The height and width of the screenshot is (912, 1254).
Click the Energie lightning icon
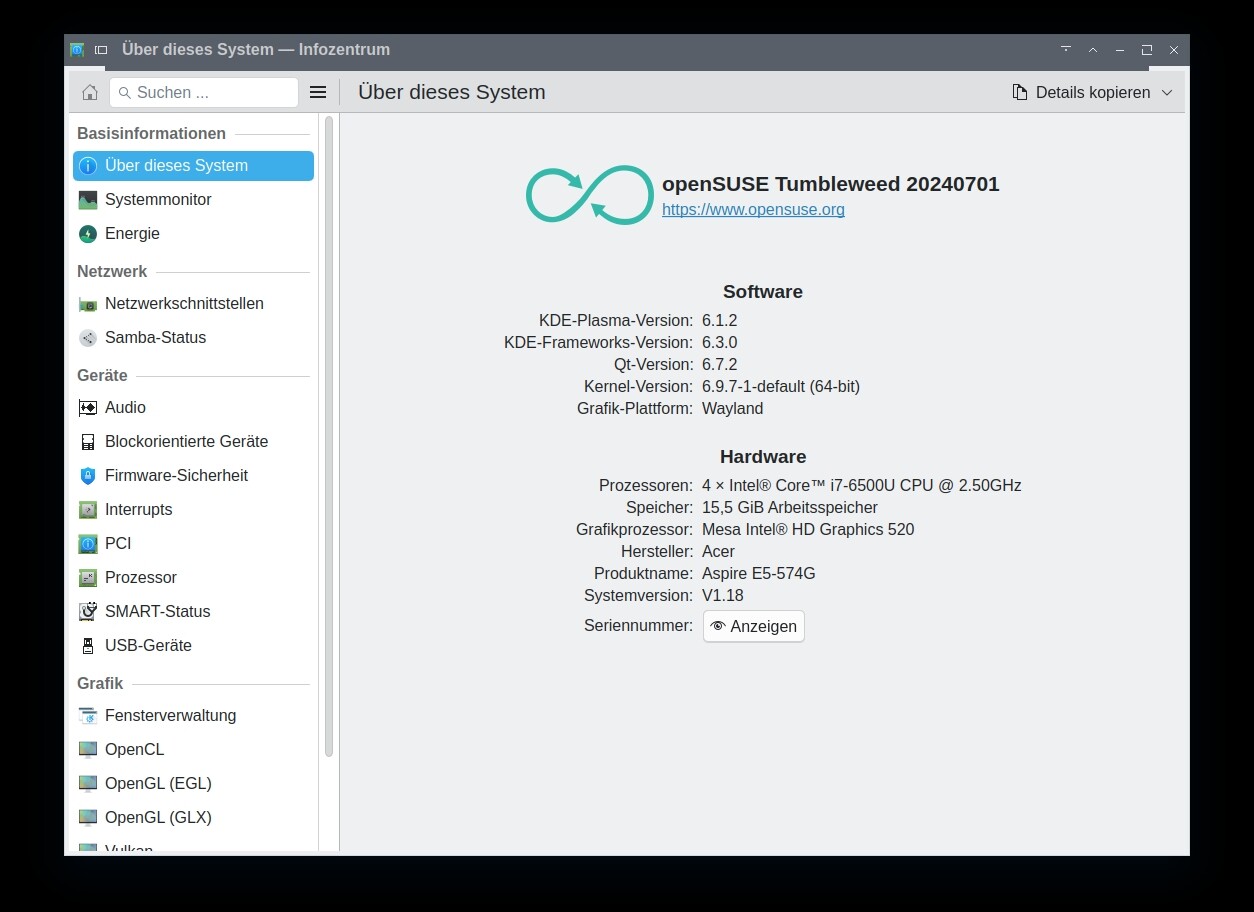88,234
